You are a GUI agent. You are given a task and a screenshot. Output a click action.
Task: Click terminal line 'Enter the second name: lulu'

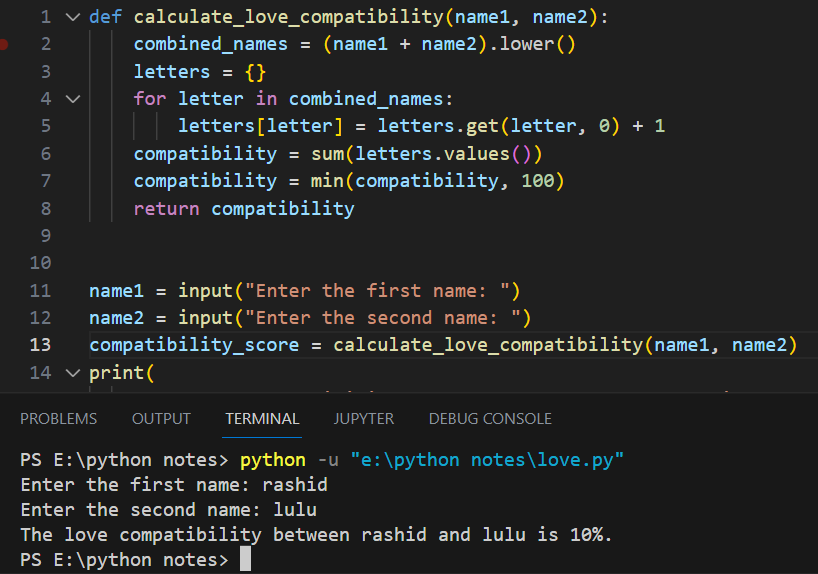(169, 510)
